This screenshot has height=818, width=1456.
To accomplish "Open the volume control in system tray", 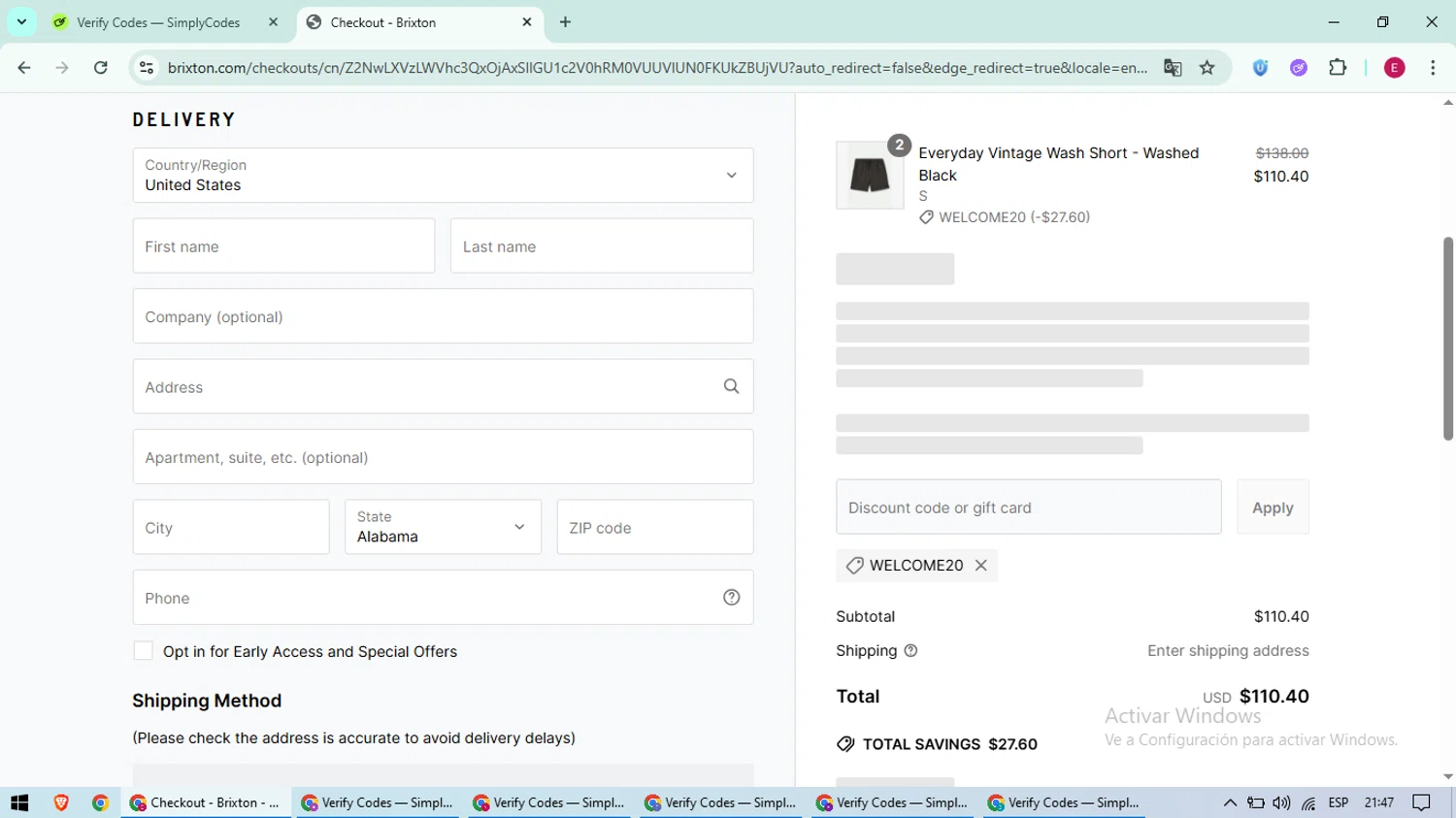I will click(x=1281, y=802).
